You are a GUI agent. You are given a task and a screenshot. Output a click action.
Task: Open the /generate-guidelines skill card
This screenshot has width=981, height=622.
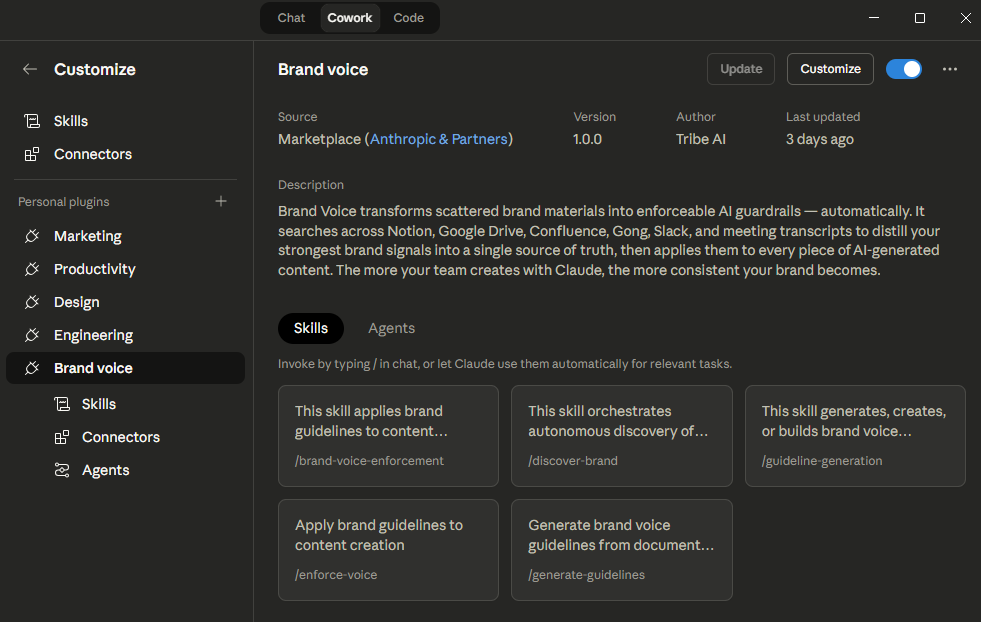point(621,549)
